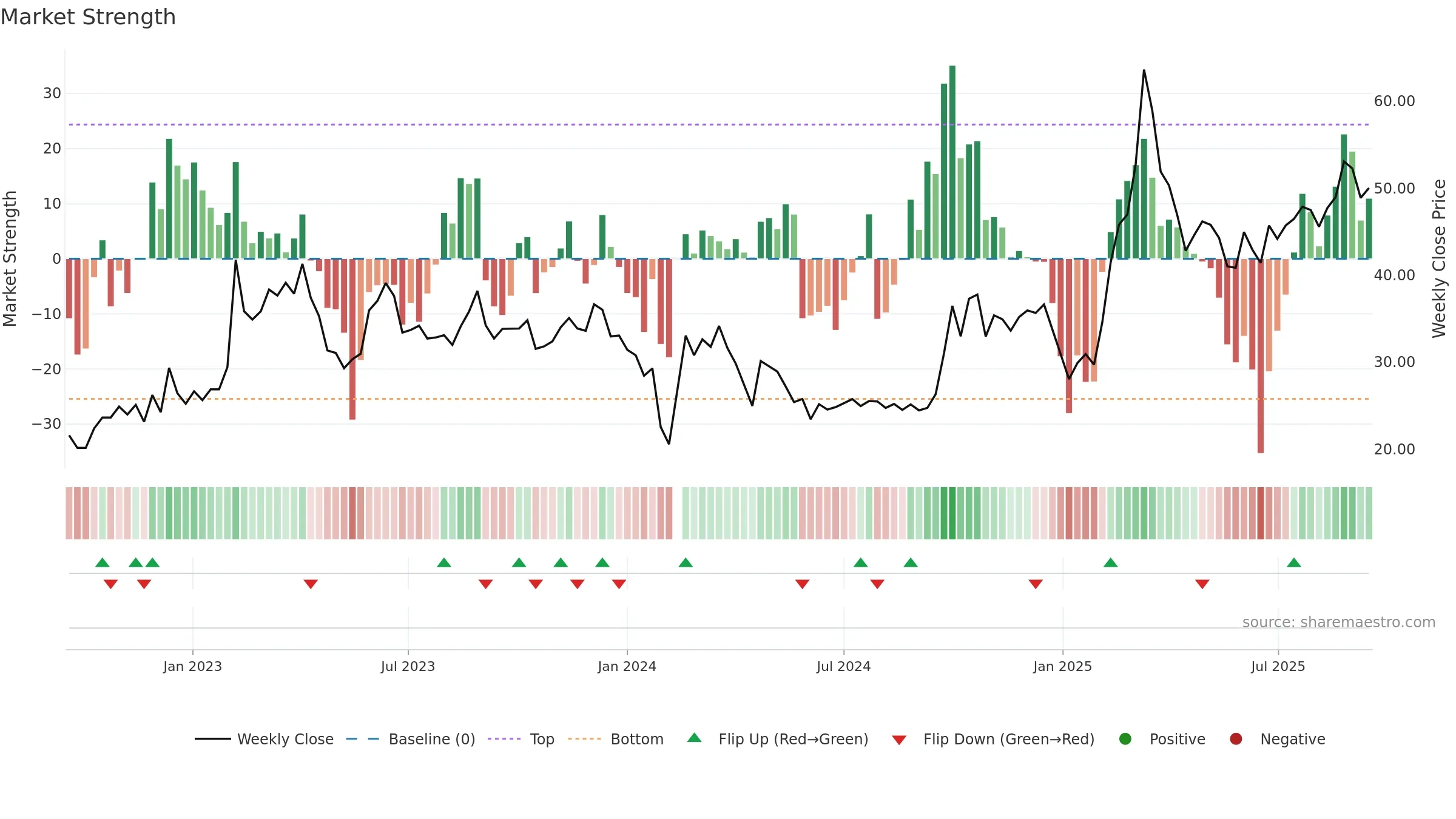Toggle the Positive legend entry
The height and width of the screenshot is (819, 1456).
coord(1162,739)
